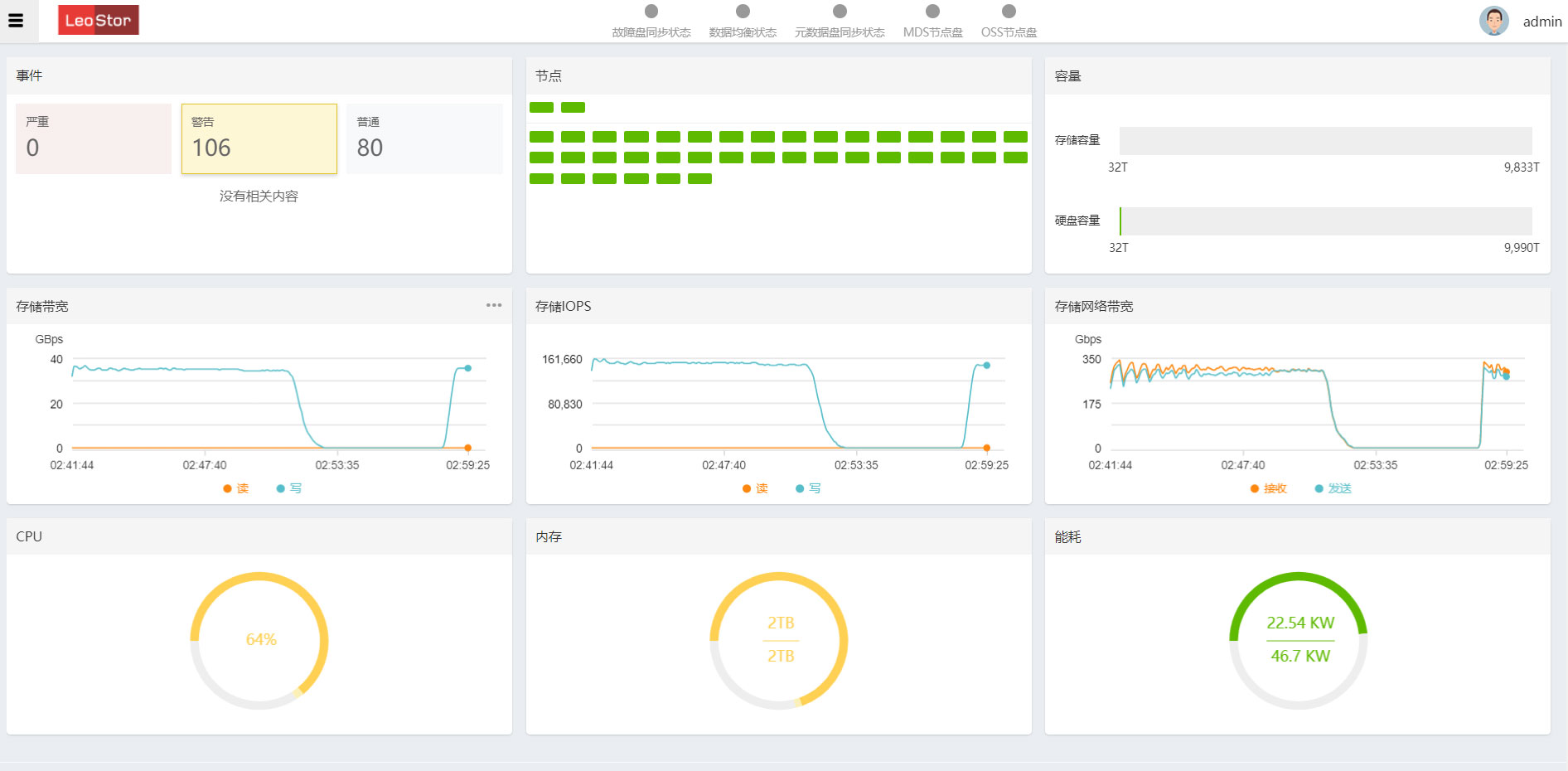Click the first green node block in 节点 panel
1568x771 pixels.
point(541,107)
